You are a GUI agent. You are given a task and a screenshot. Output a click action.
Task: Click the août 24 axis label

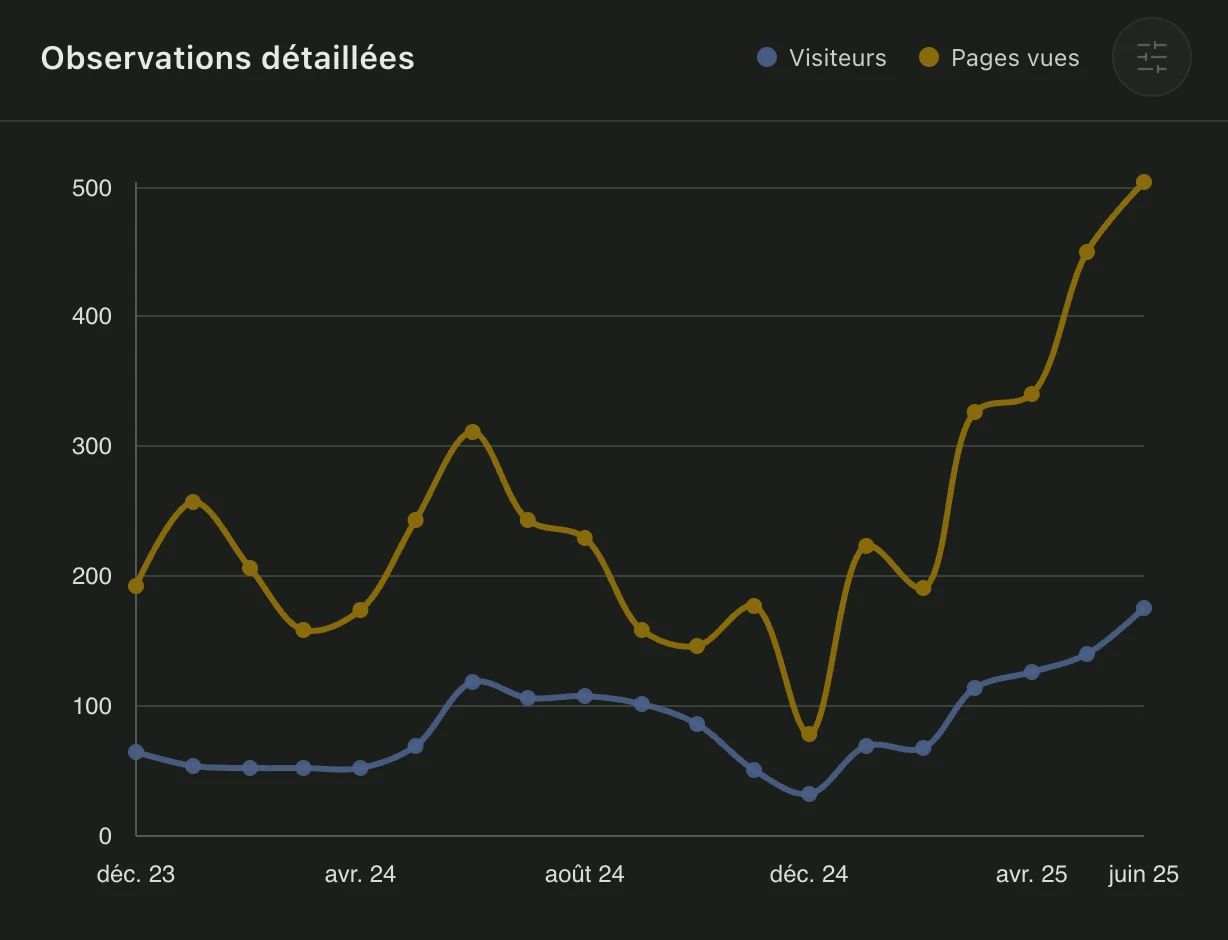tap(585, 874)
